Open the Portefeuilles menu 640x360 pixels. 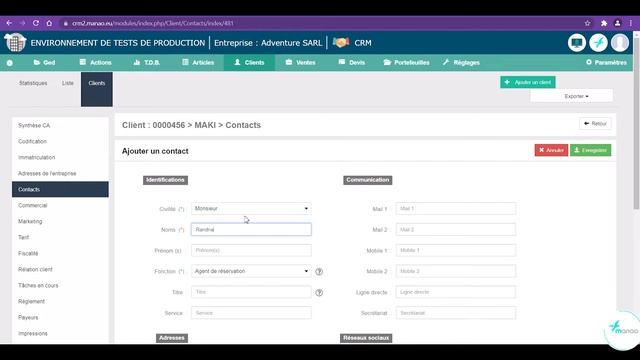[407, 62]
